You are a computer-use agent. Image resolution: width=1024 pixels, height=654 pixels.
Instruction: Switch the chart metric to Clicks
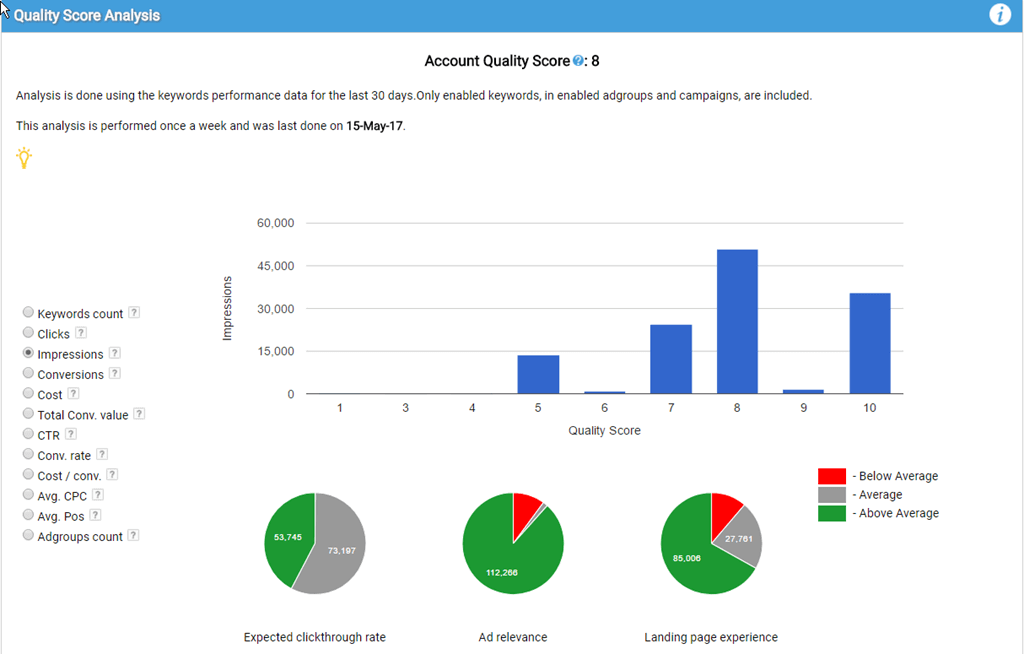tap(28, 333)
